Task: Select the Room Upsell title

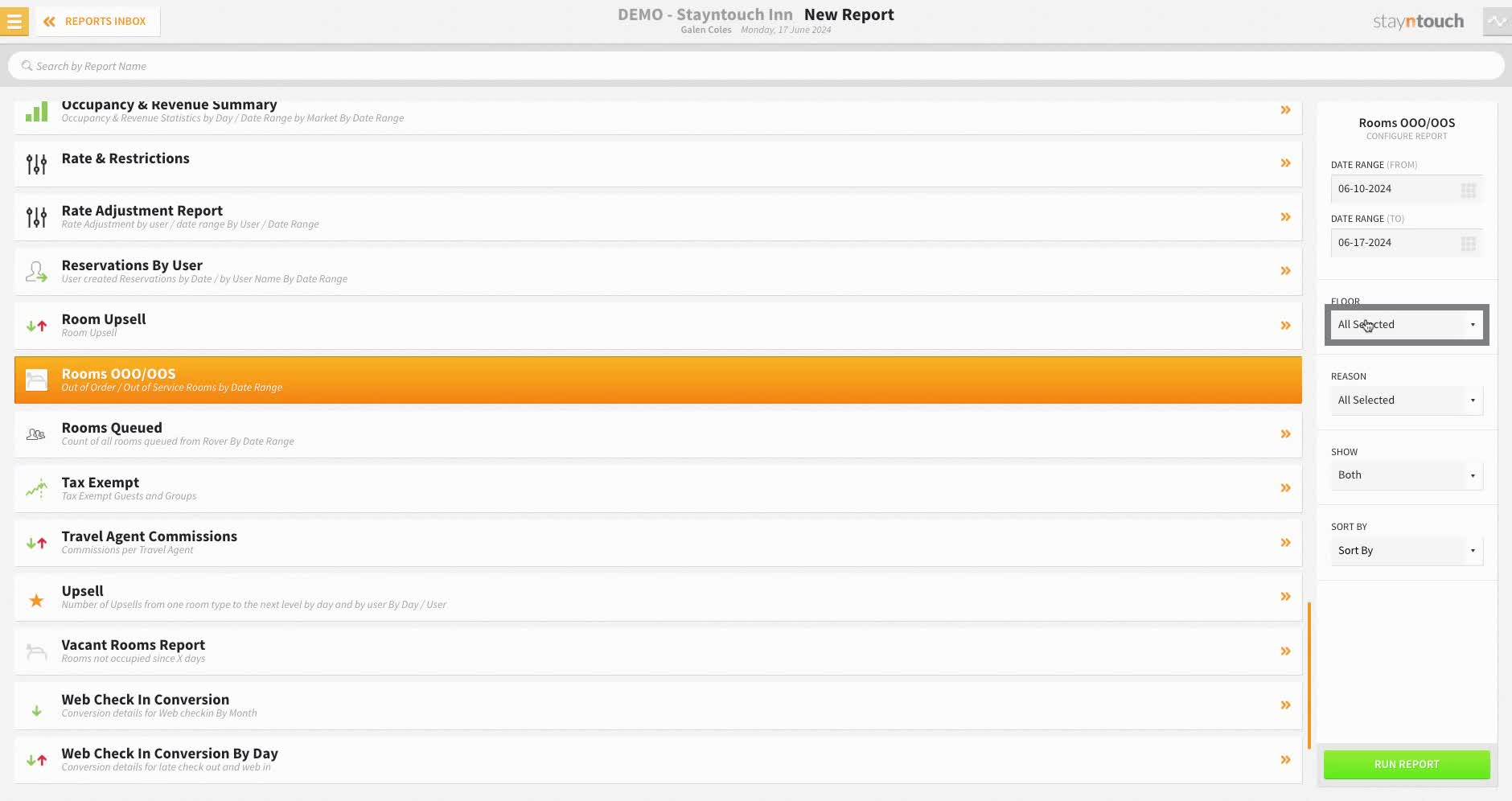Action: coord(104,319)
